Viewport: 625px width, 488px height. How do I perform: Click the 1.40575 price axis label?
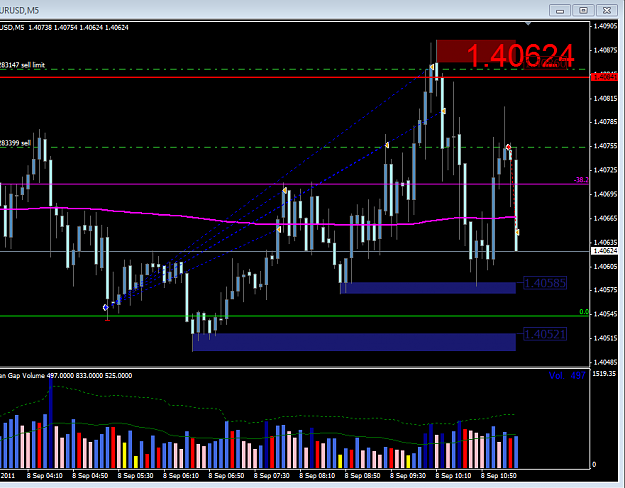click(605, 290)
